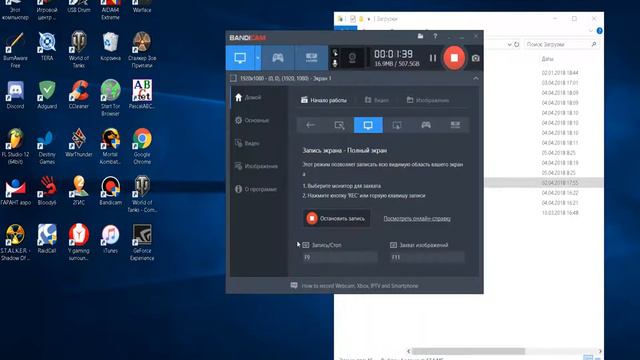This screenshot has width=640, height=360.
Task: Switch to Начало работы tab
Action: (x=324, y=100)
